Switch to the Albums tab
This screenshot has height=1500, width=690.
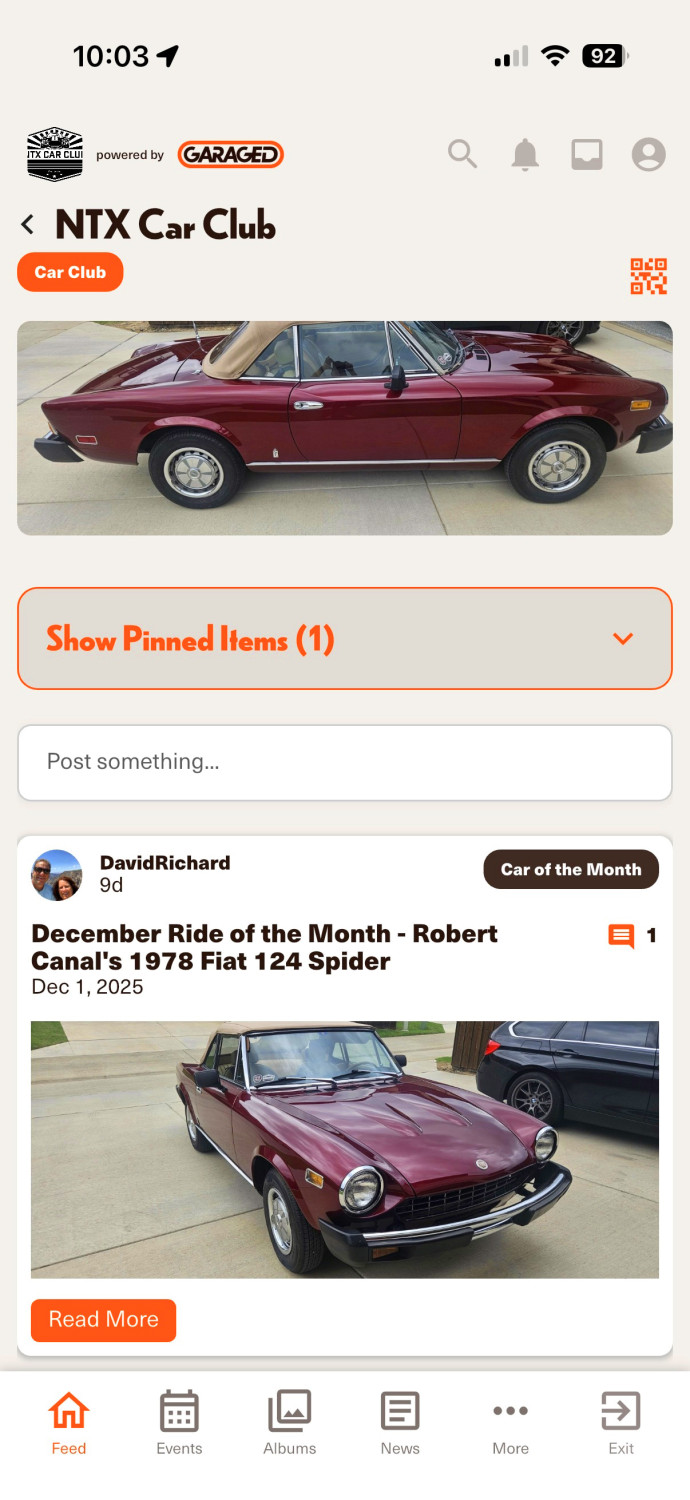pos(290,1422)
